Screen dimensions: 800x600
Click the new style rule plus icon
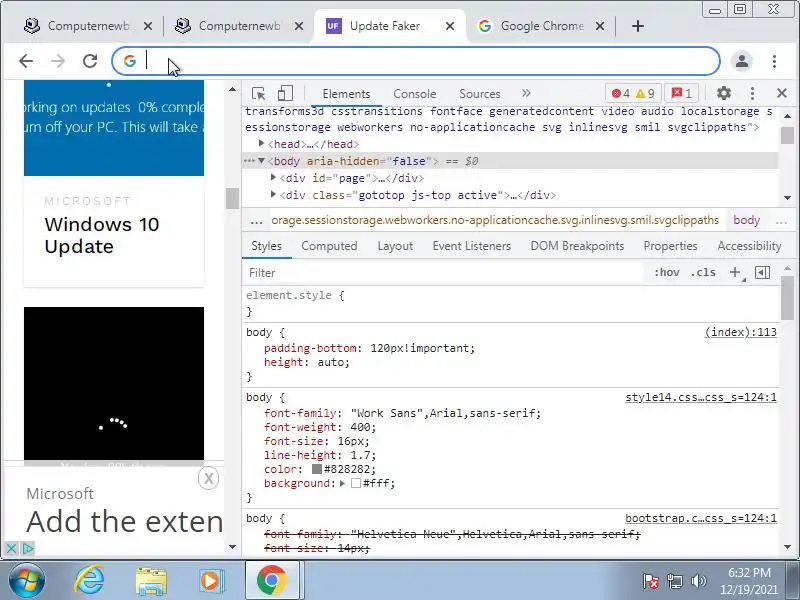tap(735, 272)
